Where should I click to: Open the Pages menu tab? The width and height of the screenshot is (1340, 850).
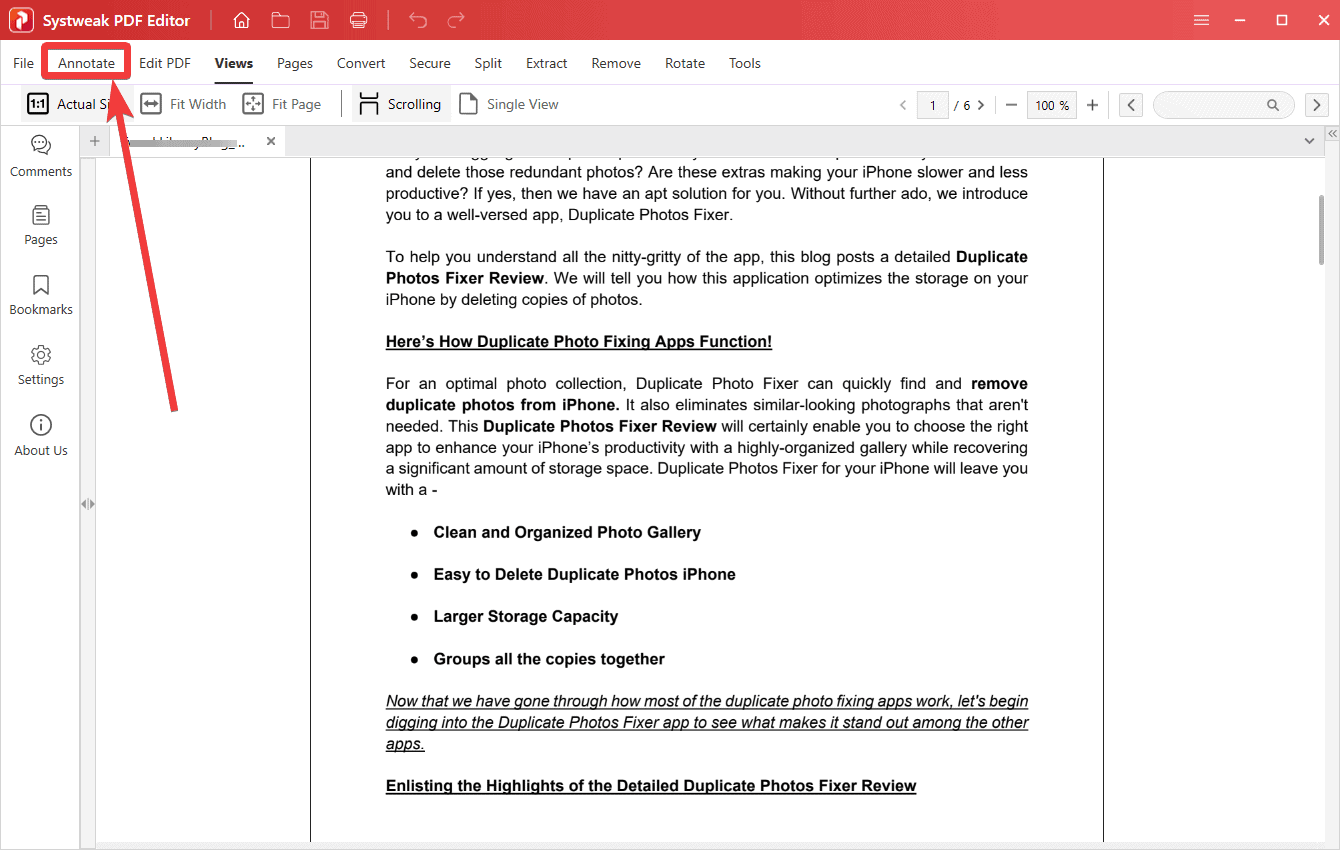pos(295,63)
